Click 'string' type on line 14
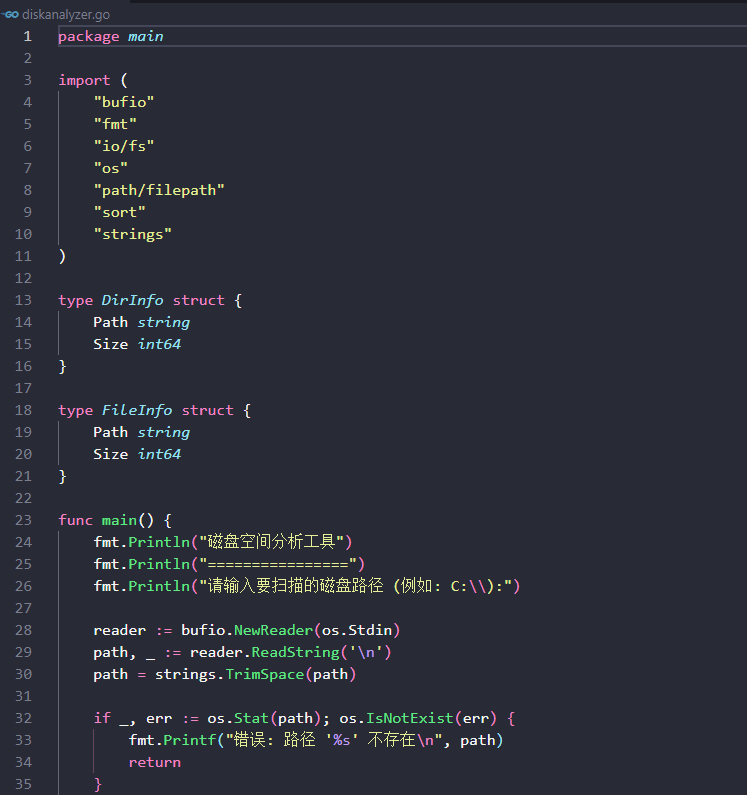This screenshot has width=747, height=795. click(x=163, y=322)
